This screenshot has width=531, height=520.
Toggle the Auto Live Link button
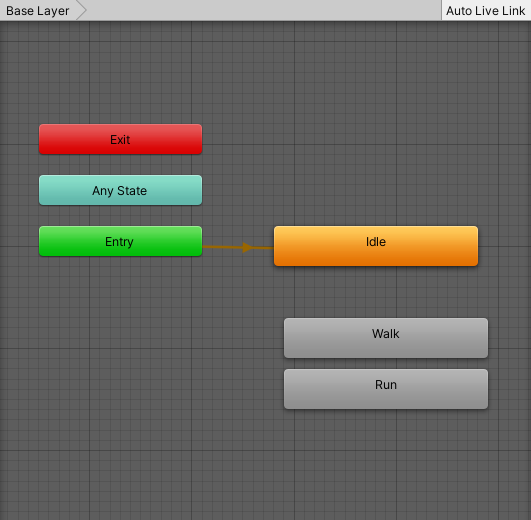click(486, 10)
